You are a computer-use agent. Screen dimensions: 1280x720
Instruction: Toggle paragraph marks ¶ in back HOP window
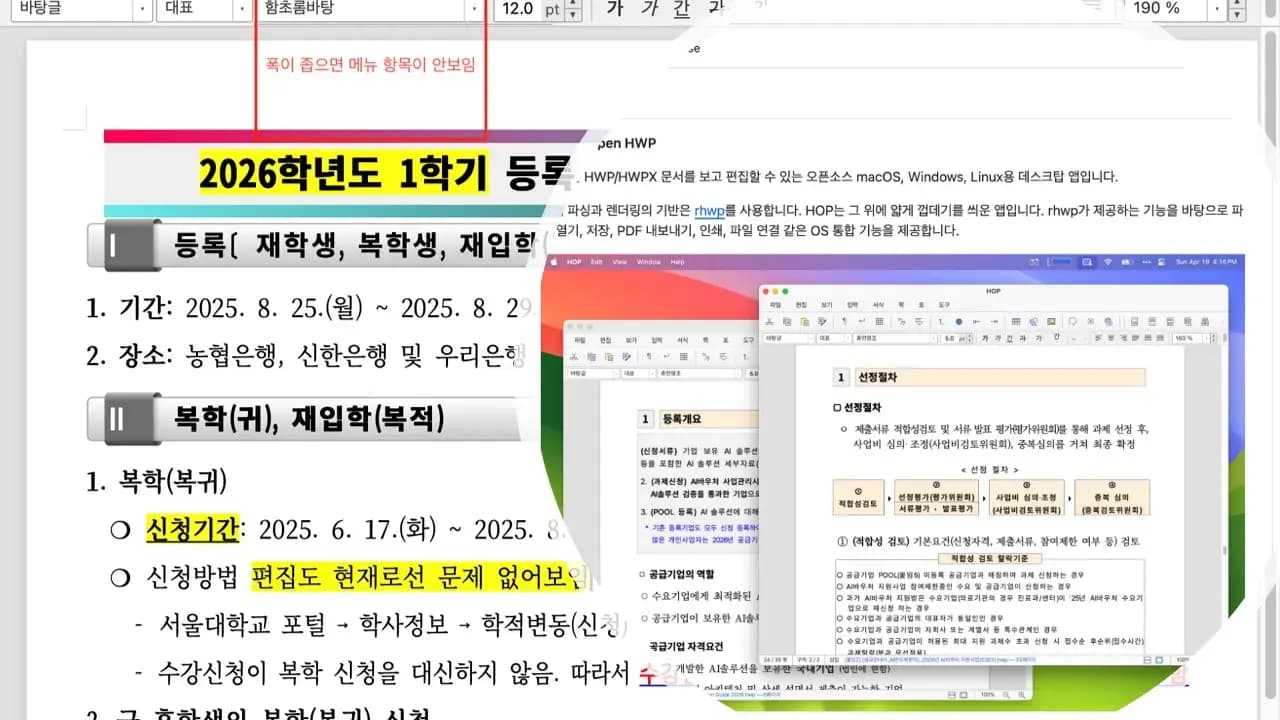coord(649,356)
